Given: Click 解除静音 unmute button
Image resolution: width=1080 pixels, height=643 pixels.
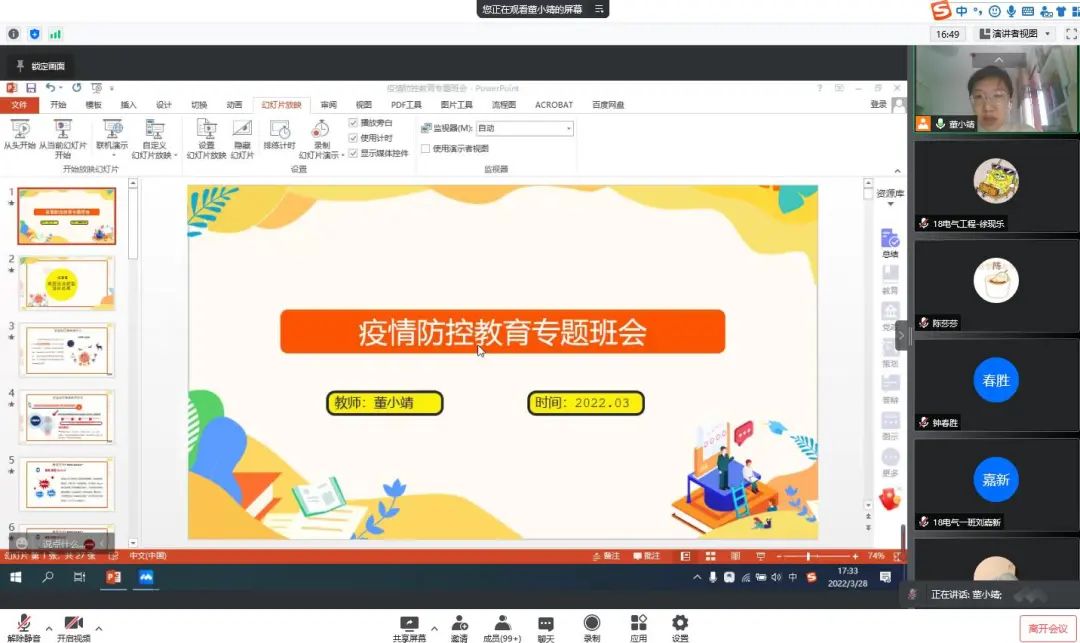Looking at the screenshot, I should (x=23, y=626).
